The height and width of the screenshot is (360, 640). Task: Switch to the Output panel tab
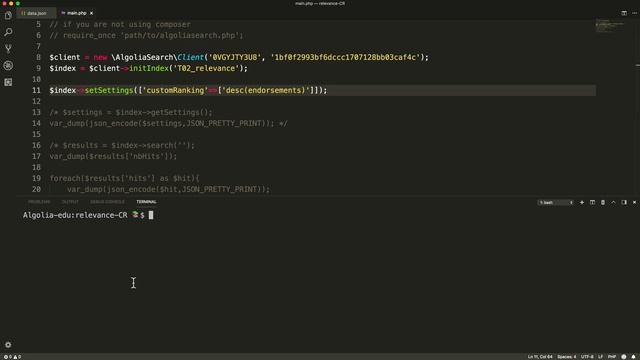pos(70,202)
